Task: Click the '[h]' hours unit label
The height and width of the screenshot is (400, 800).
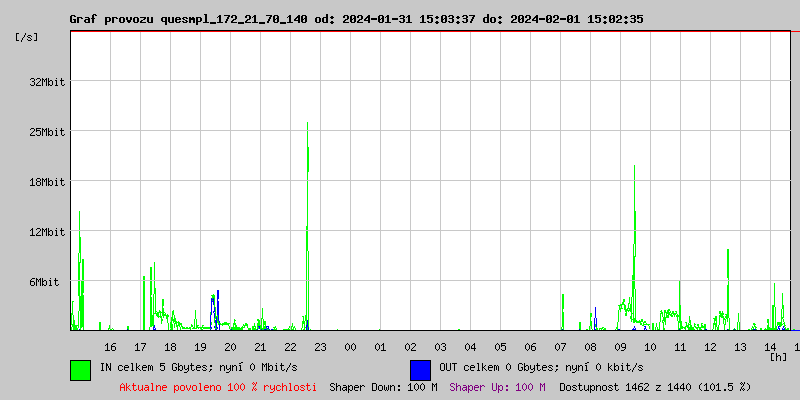Action: coord(779,357)
